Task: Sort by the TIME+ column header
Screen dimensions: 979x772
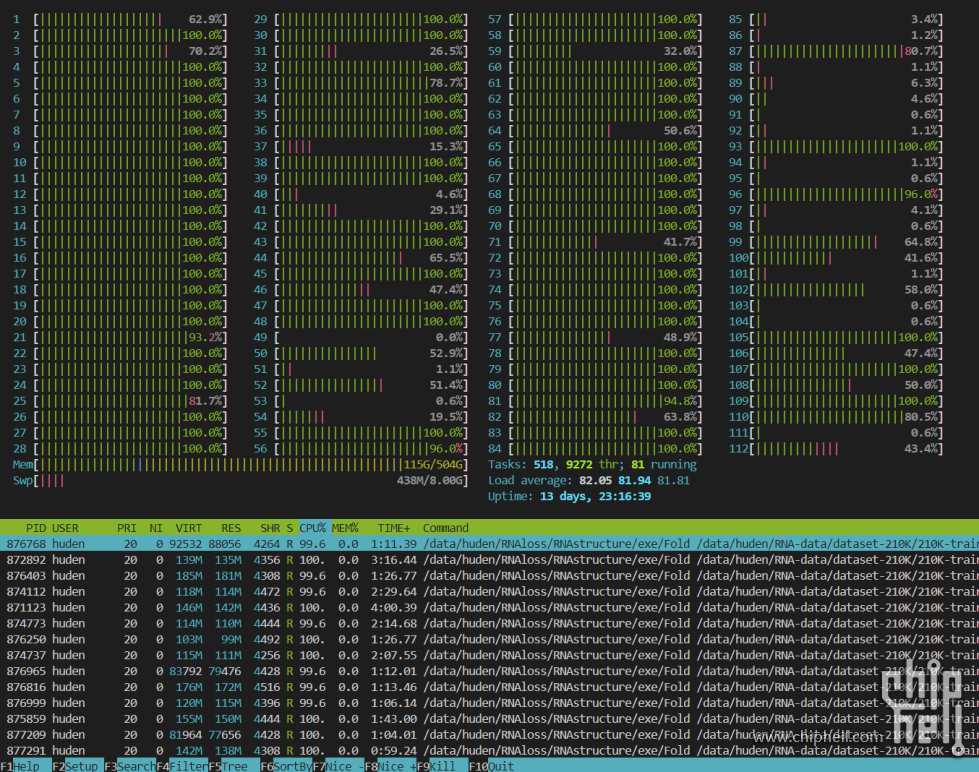Action: [x=394, y=528]
